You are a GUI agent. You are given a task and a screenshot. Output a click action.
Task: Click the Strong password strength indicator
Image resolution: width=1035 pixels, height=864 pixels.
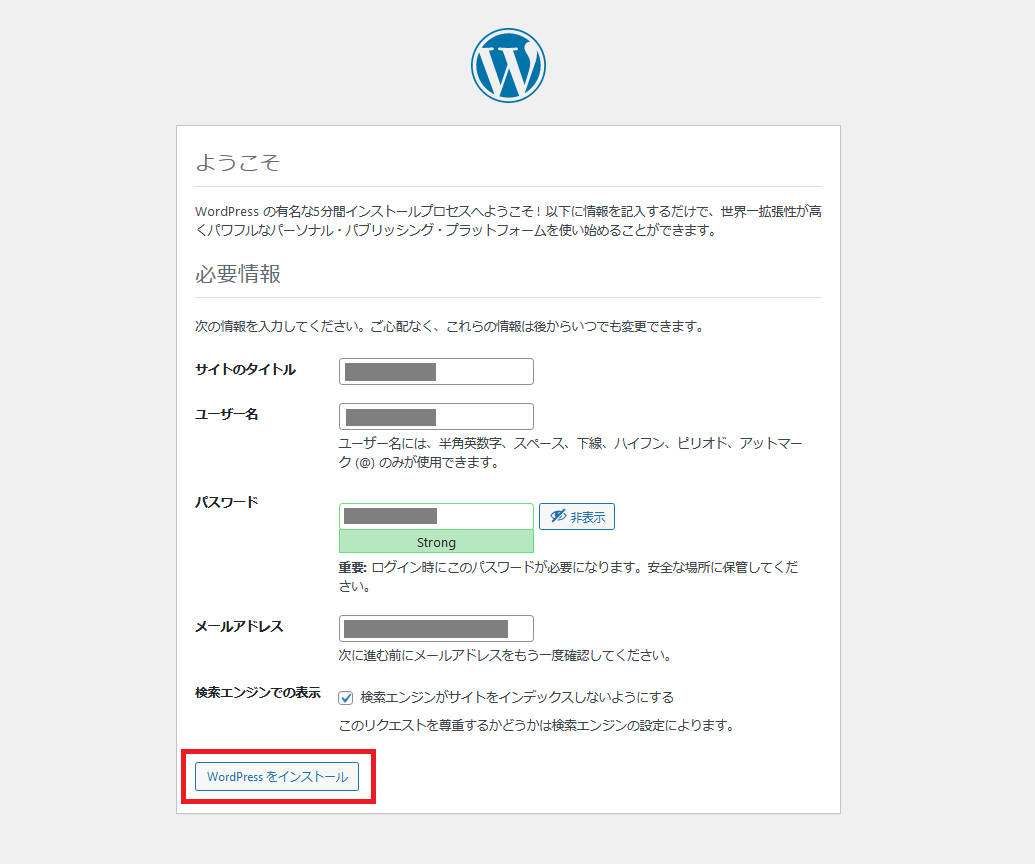tap(436, 542)
